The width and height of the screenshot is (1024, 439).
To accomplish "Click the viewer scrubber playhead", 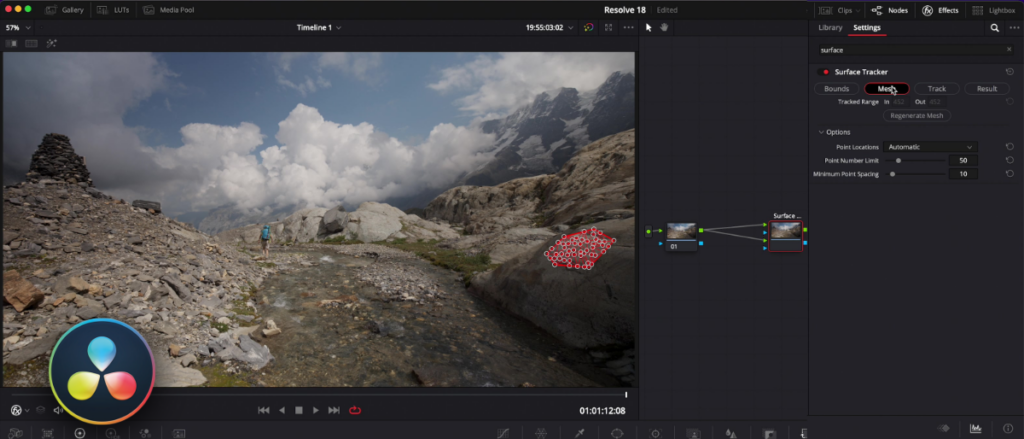I will pyautogui.click(x=626, y=395).
